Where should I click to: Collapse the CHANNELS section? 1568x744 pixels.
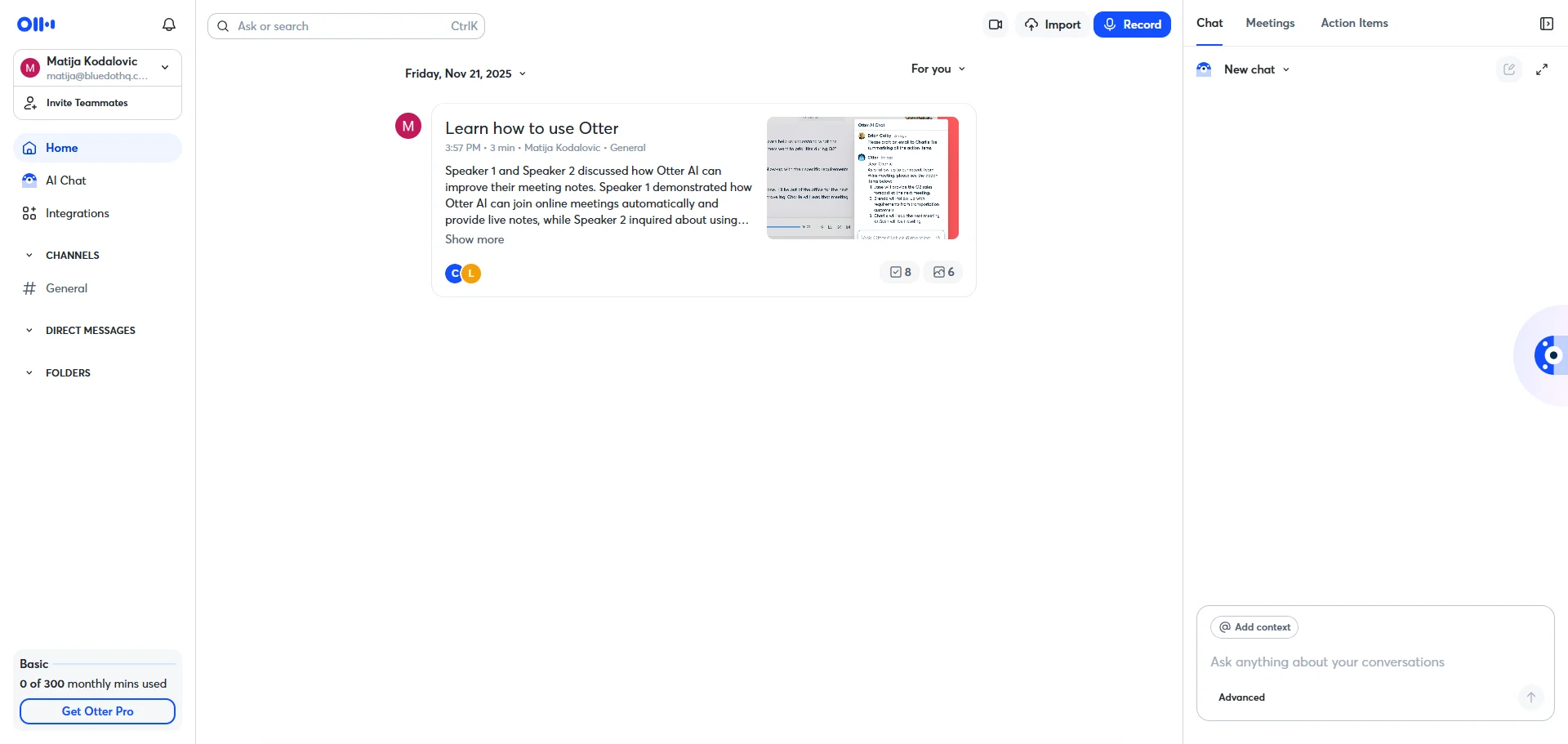coord(29,256)
